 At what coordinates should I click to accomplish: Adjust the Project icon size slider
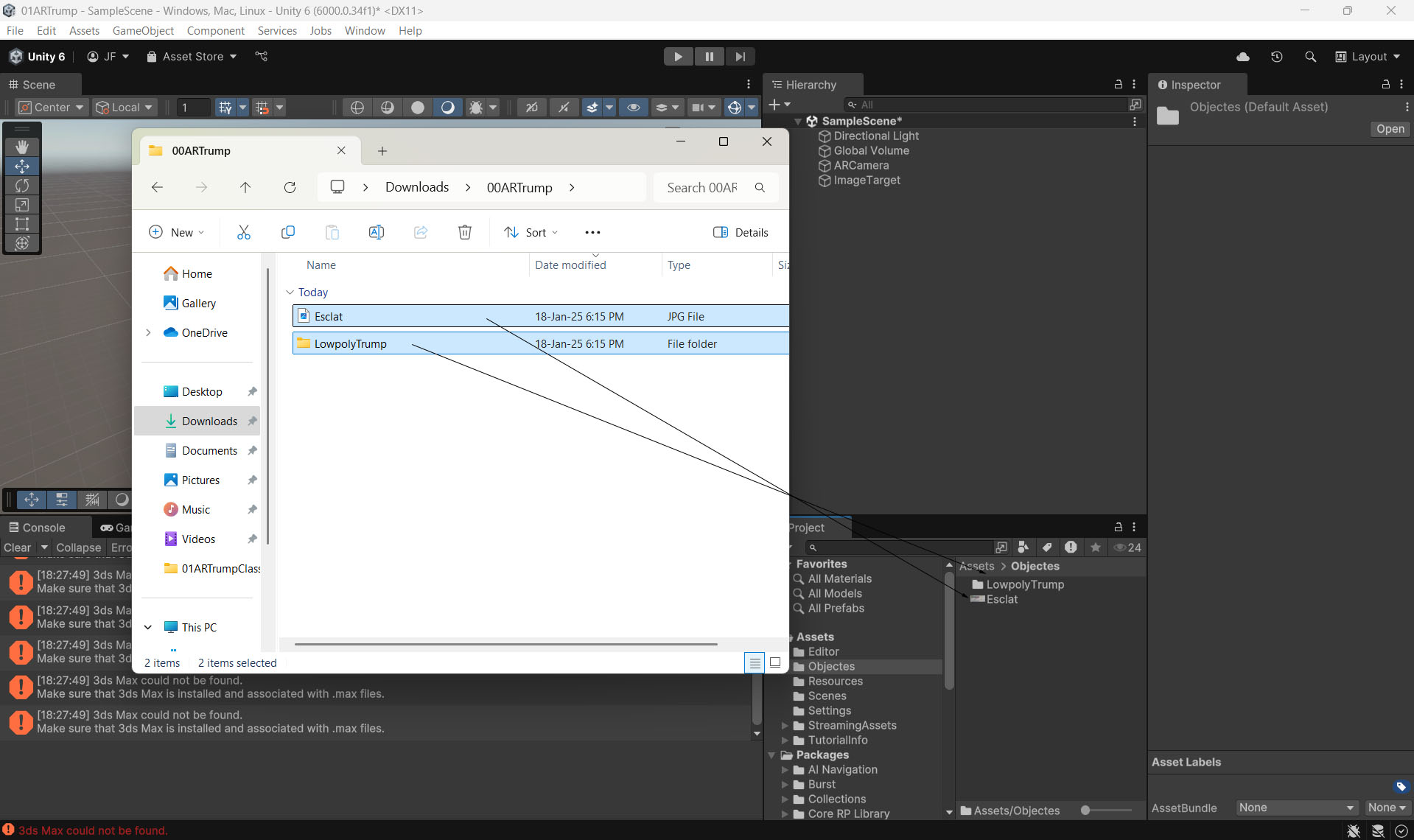(x=1085, y=811)
